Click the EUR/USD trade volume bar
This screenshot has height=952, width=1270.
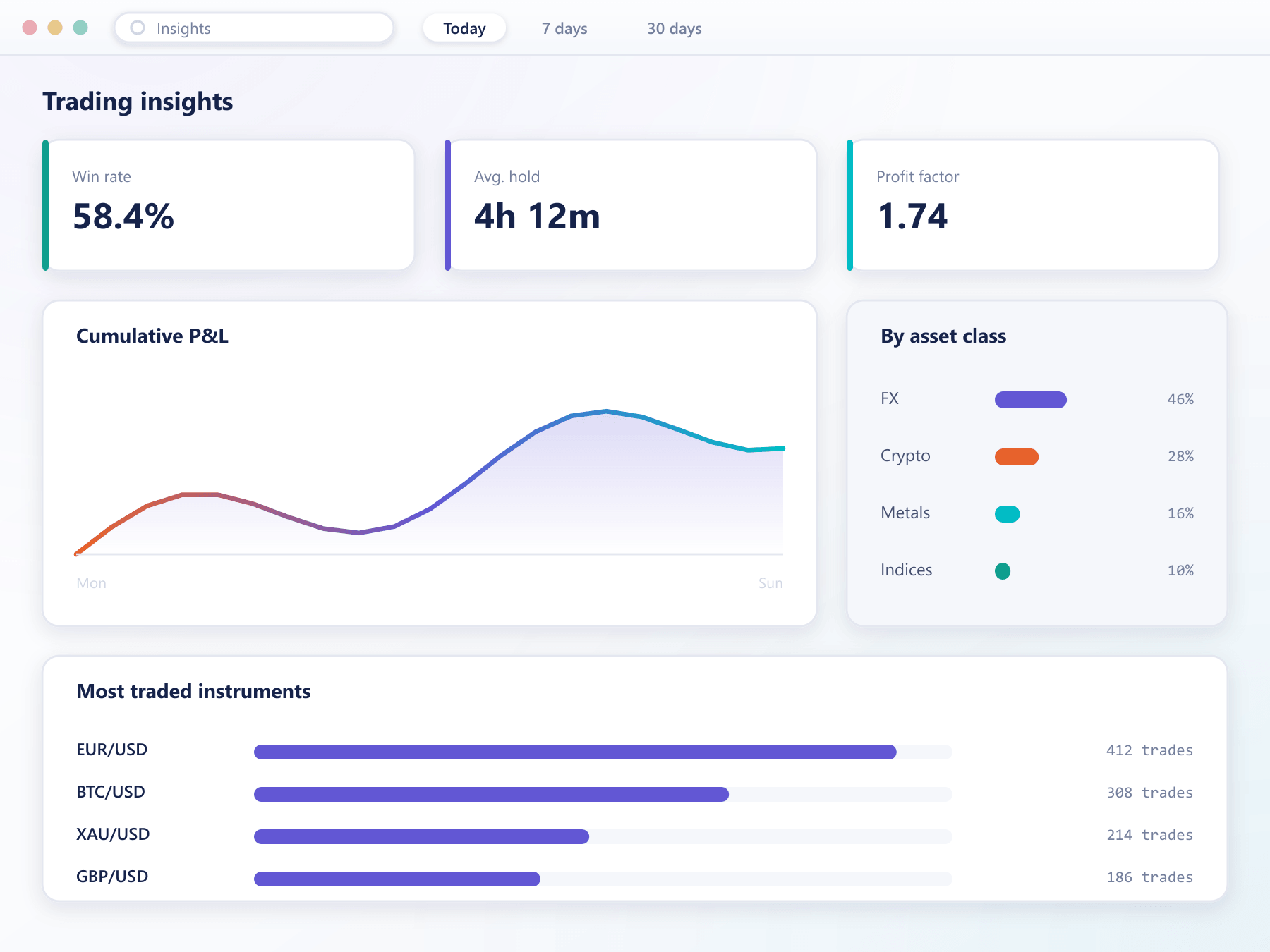[575, 752]
